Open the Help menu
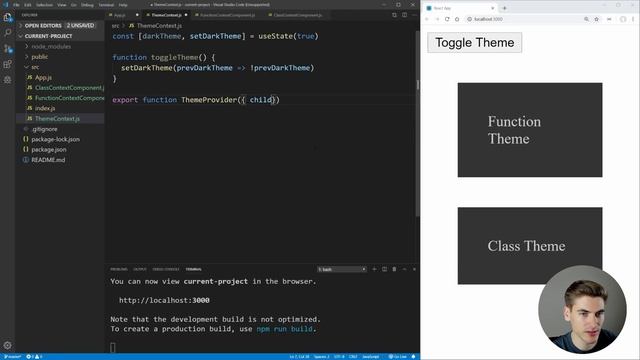The image size is (640, 360). pyautogui.click(x=123, y=5)
